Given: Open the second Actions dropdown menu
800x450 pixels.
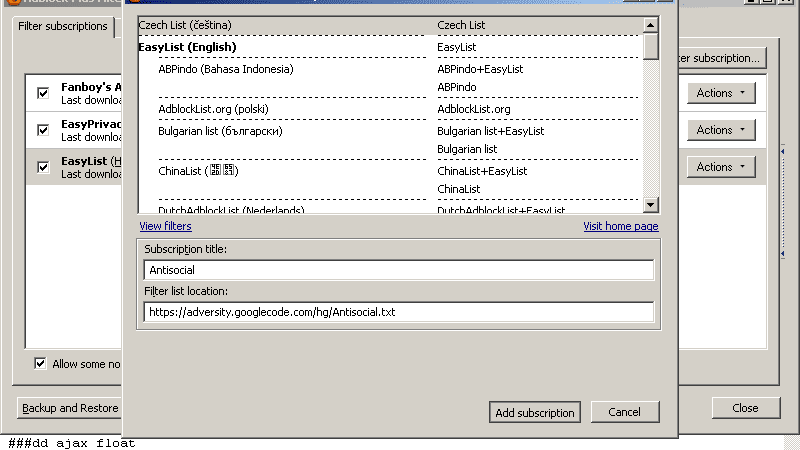Looking at the screenshot, I should tap(720, 130).
